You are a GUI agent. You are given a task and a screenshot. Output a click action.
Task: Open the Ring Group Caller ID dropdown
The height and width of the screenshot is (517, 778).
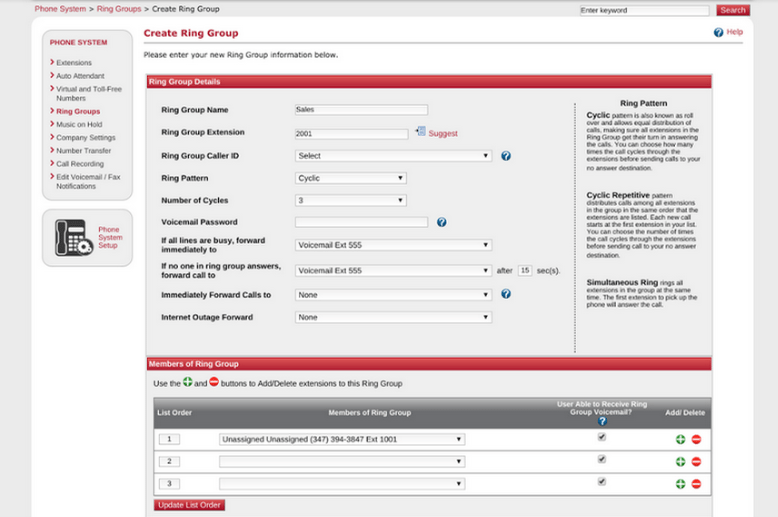tap(393, 156)
